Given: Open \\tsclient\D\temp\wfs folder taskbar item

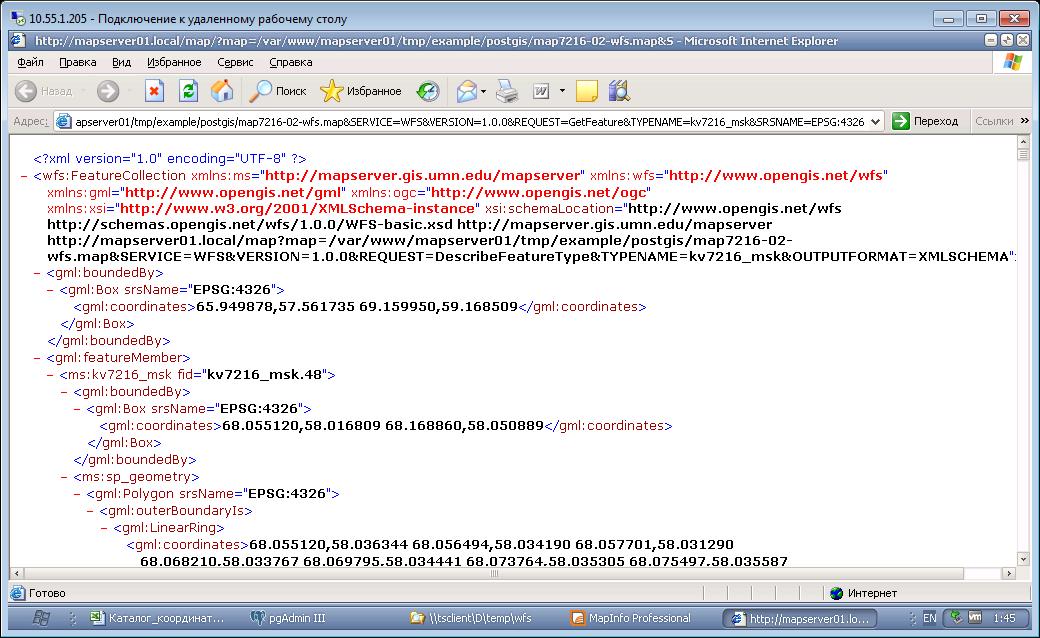Looking at the screenshot, I should click(x=471, y=618).
